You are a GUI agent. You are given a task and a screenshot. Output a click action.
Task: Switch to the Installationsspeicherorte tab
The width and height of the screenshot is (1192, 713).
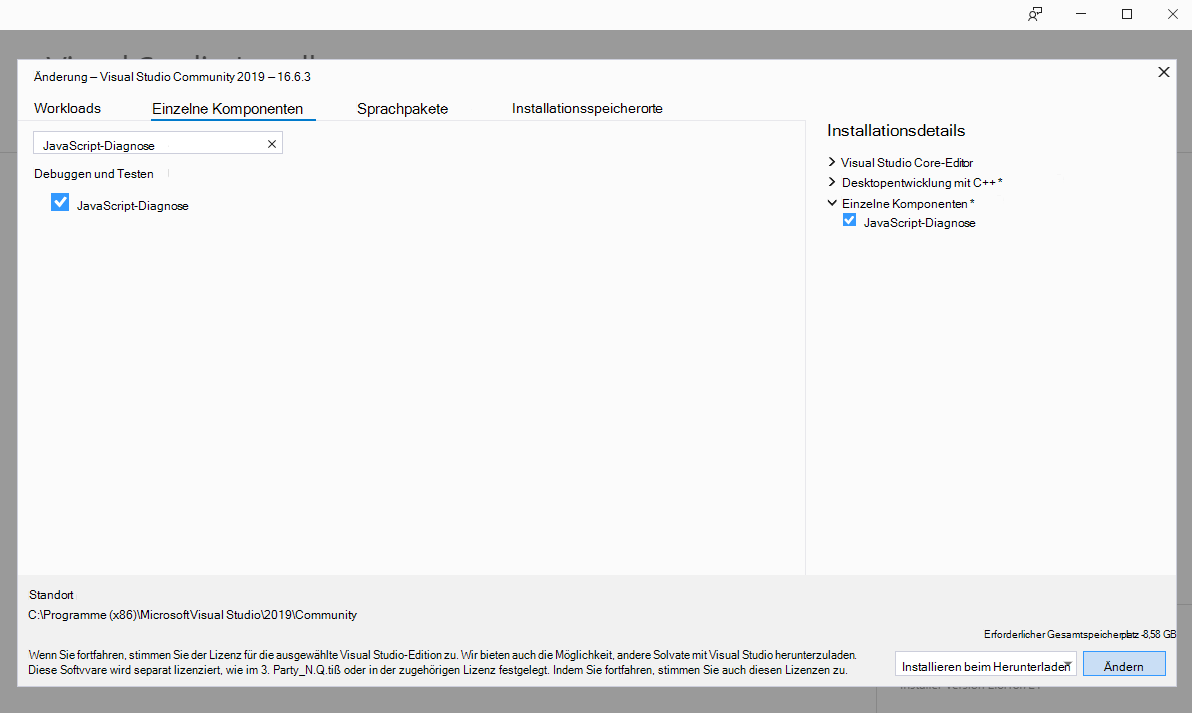click(x=587, y=108)
